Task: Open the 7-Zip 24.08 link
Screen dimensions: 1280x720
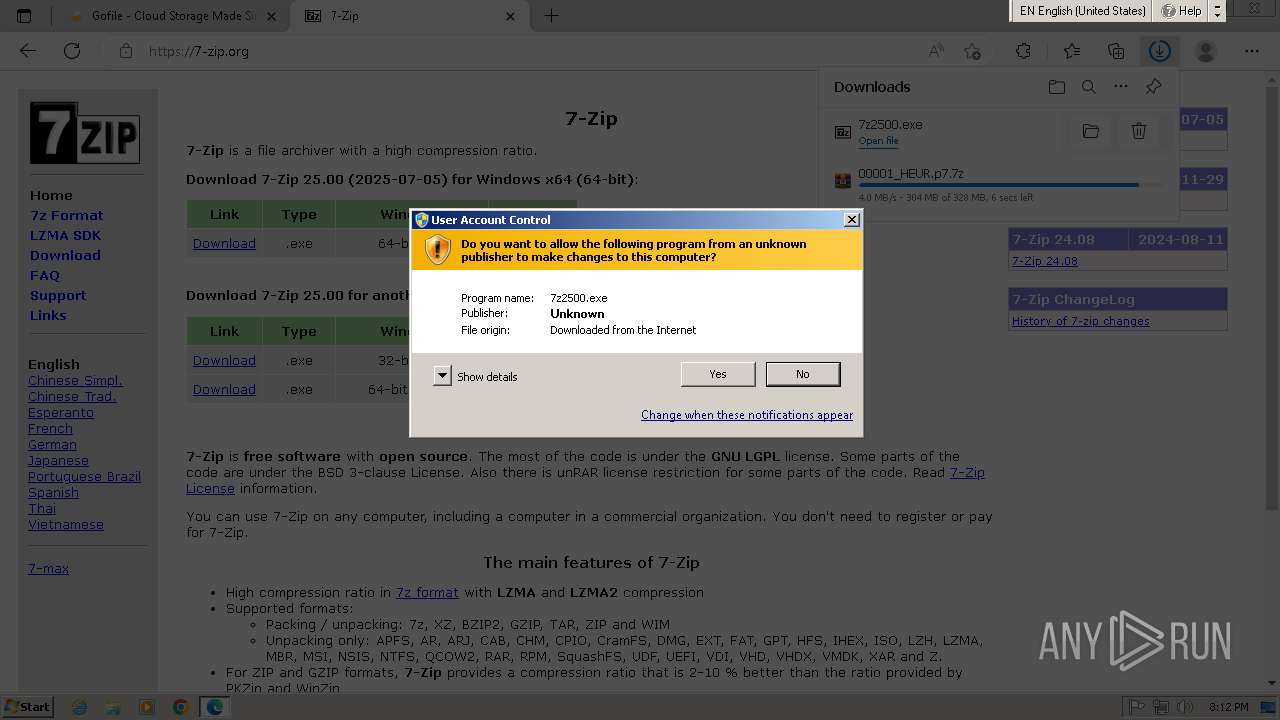Action: click(x=1045, y=261)
